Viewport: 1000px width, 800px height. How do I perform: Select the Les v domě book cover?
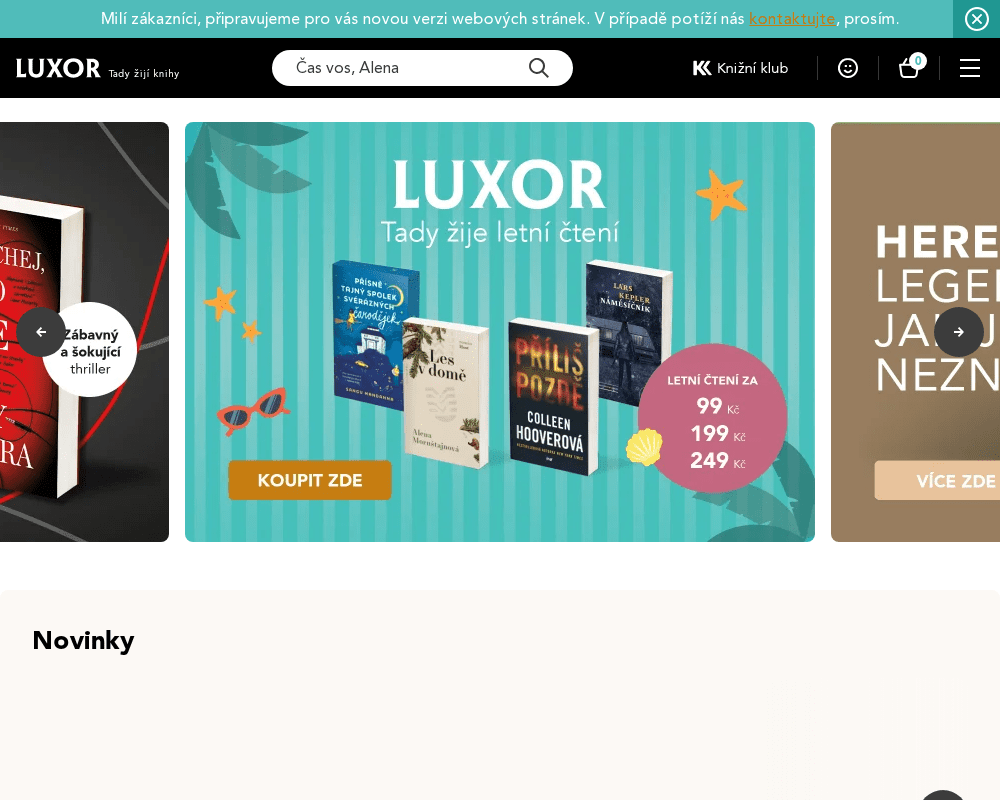[x=445, y=392]
